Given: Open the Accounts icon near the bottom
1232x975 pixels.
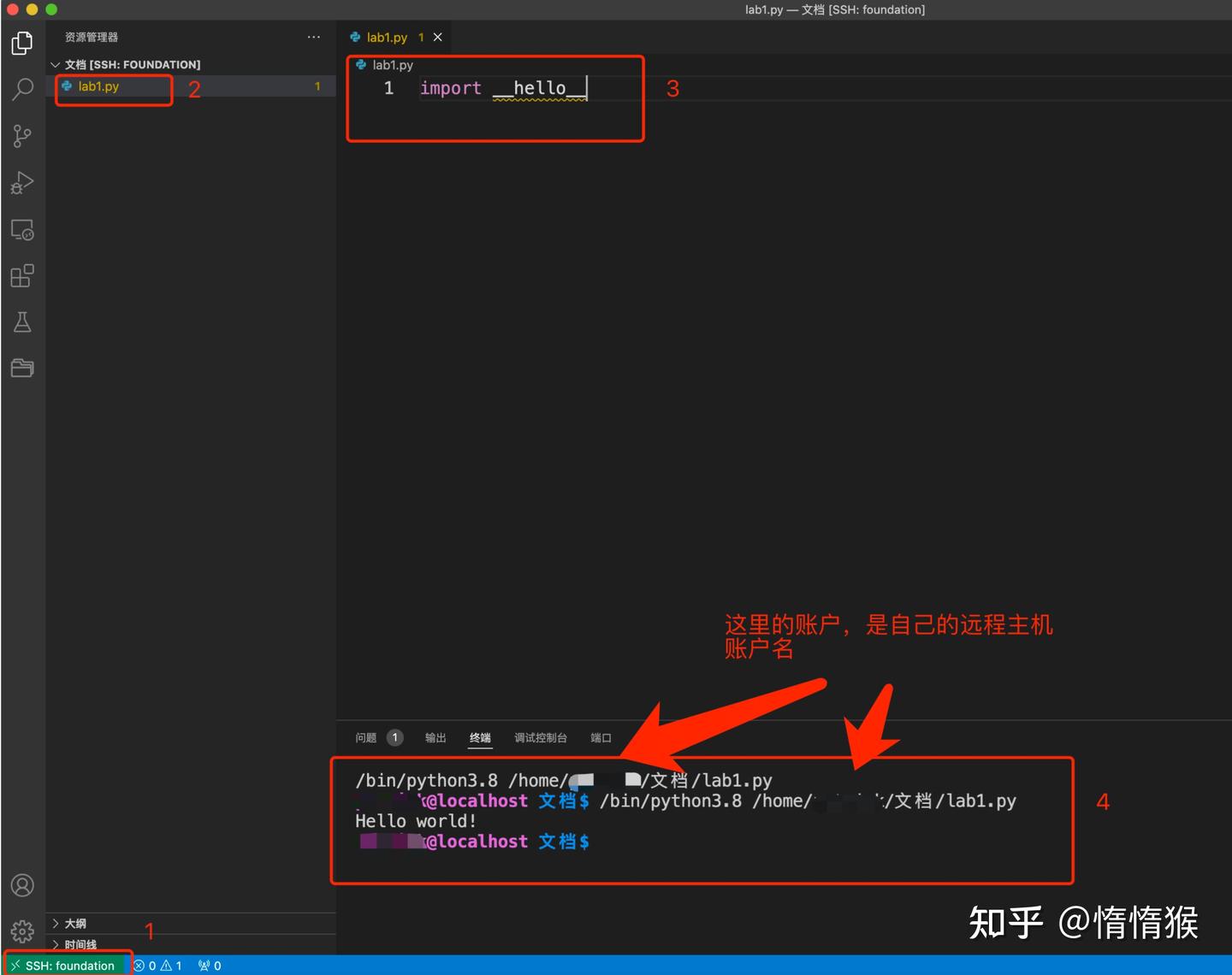Looking at the screenshot, I should tap(22, 885).
